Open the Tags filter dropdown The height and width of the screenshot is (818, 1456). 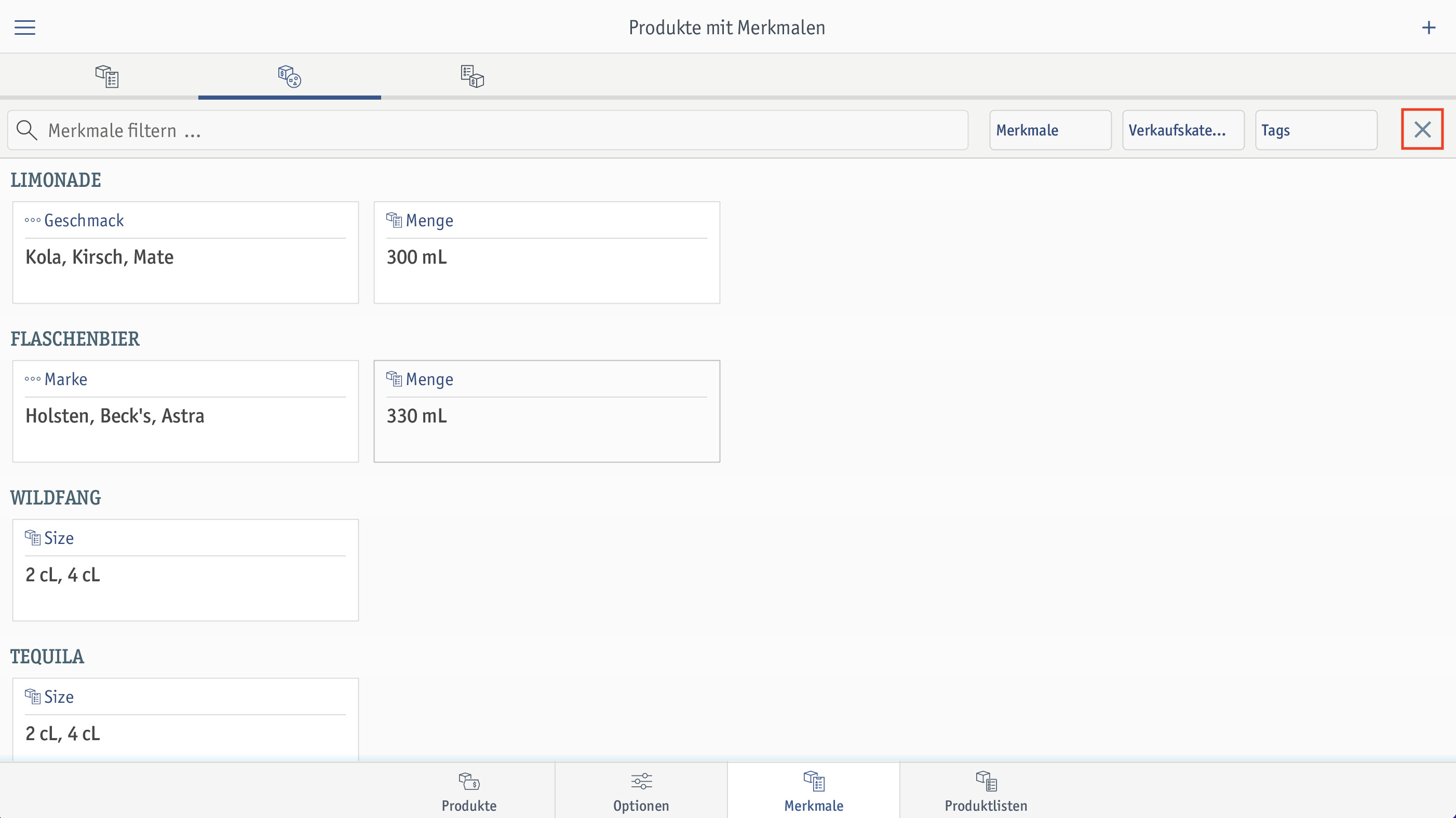coord(1316,130)
